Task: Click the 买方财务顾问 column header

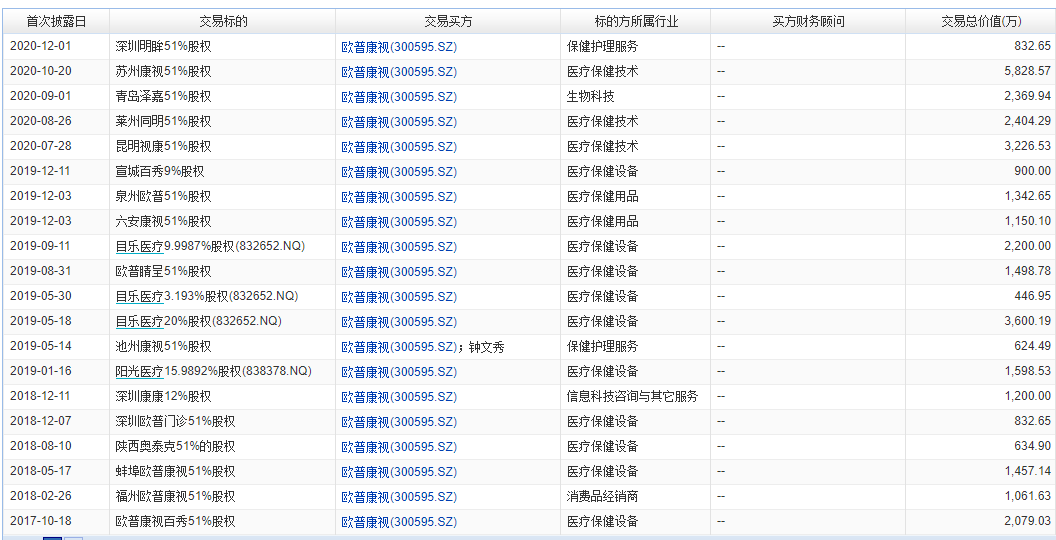Action: 808,22
